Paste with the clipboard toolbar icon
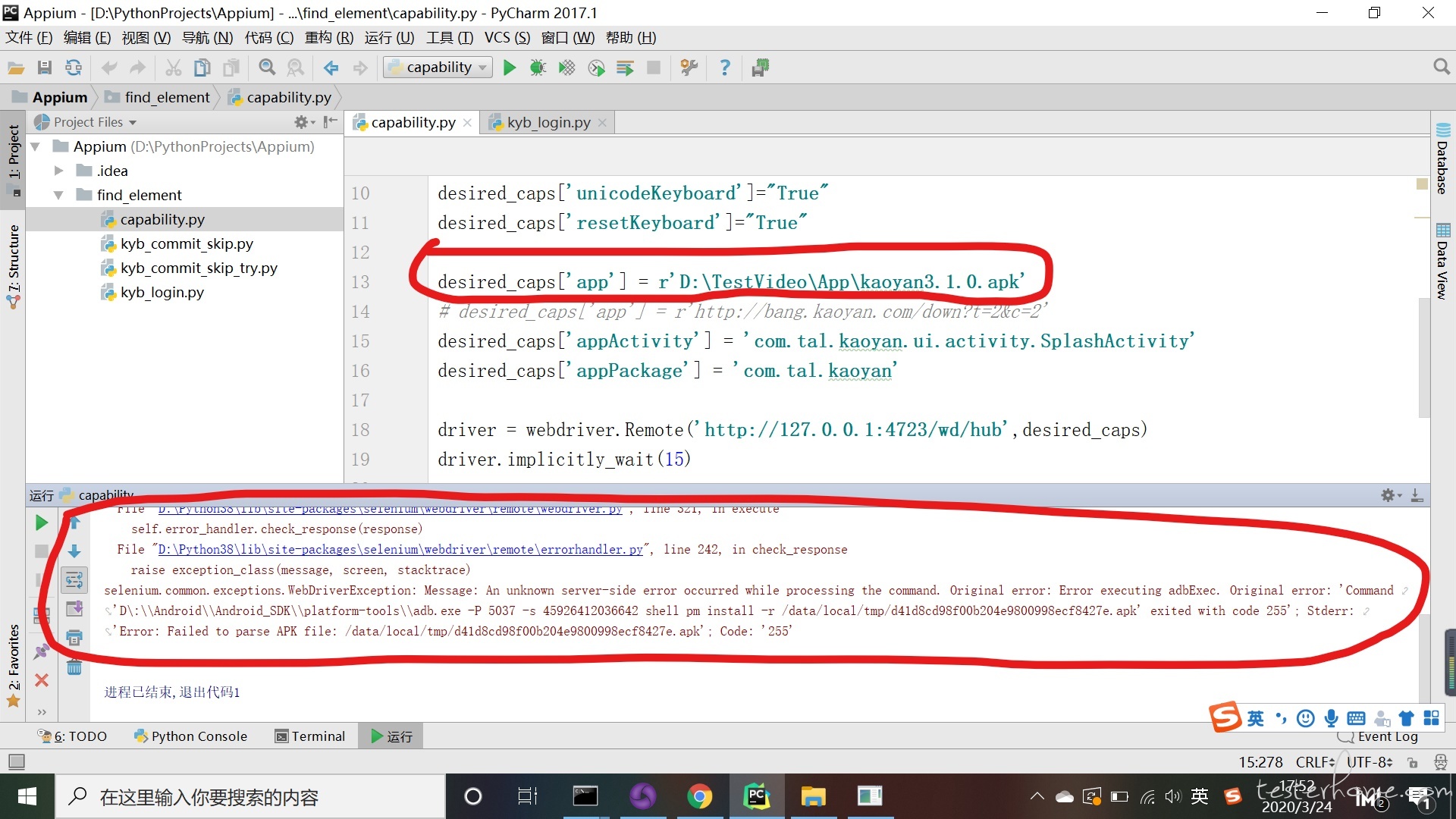This screenshot has width=1456, height=819. 231,68
